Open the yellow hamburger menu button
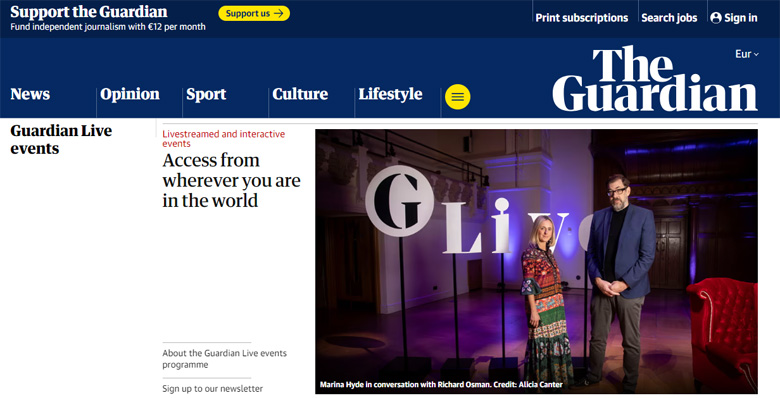This screenshot has height=398, width=780. click(x=458, y=97)
